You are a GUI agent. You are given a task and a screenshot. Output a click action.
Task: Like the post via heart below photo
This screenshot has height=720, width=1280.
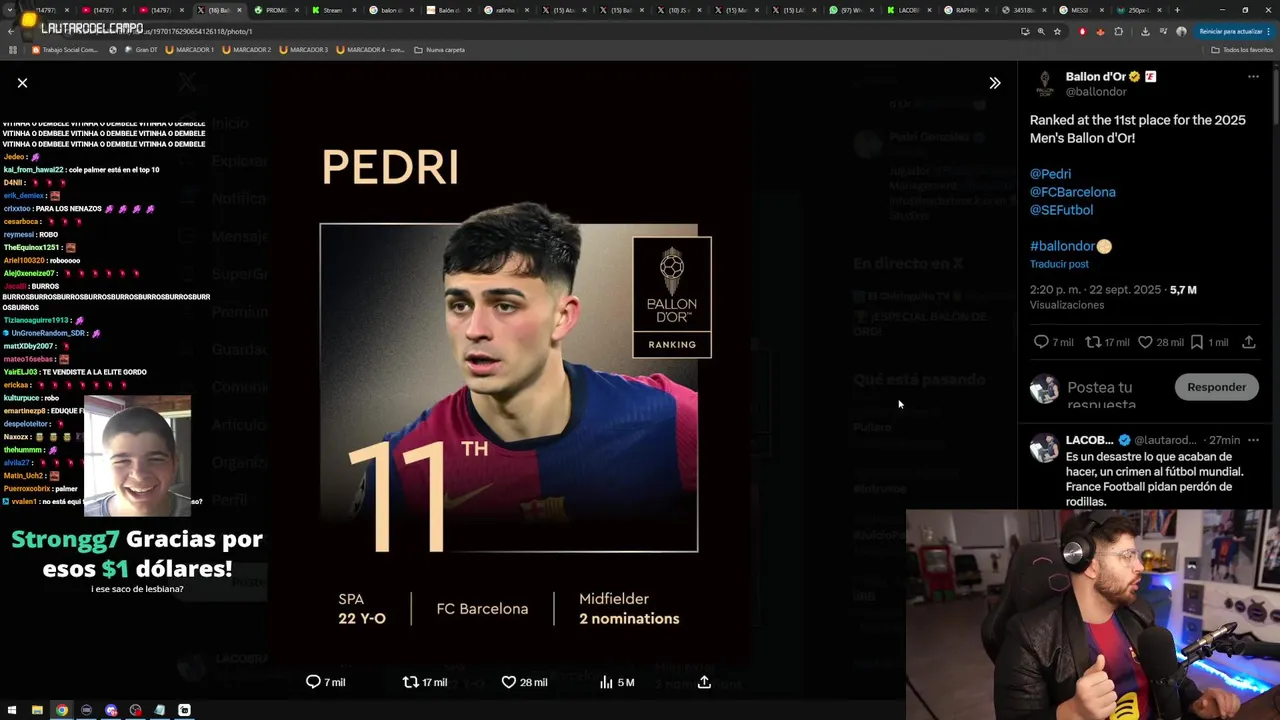(x=508, y=682)
